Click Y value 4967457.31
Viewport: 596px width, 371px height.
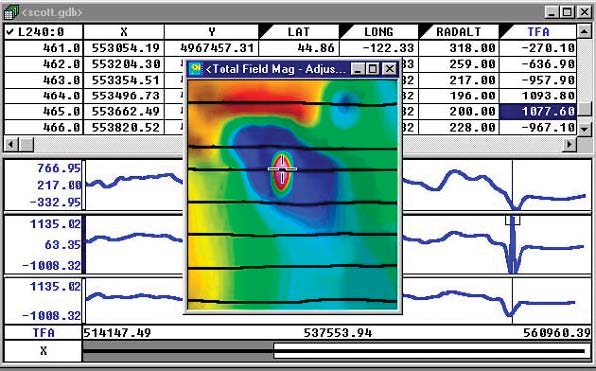pyautogui.click(x=212, y=48)
